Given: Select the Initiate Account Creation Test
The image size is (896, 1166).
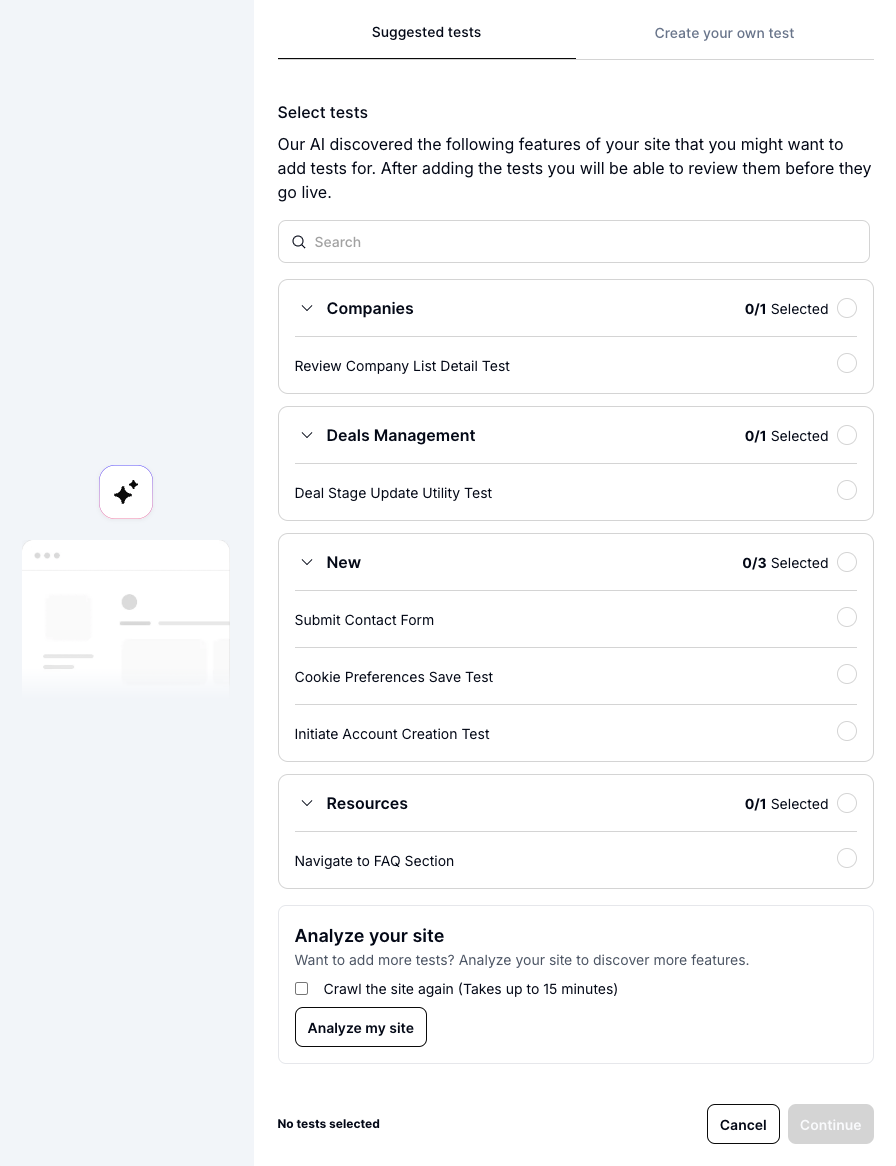Looking at the screenshot, I should click(x=847, y=731).
